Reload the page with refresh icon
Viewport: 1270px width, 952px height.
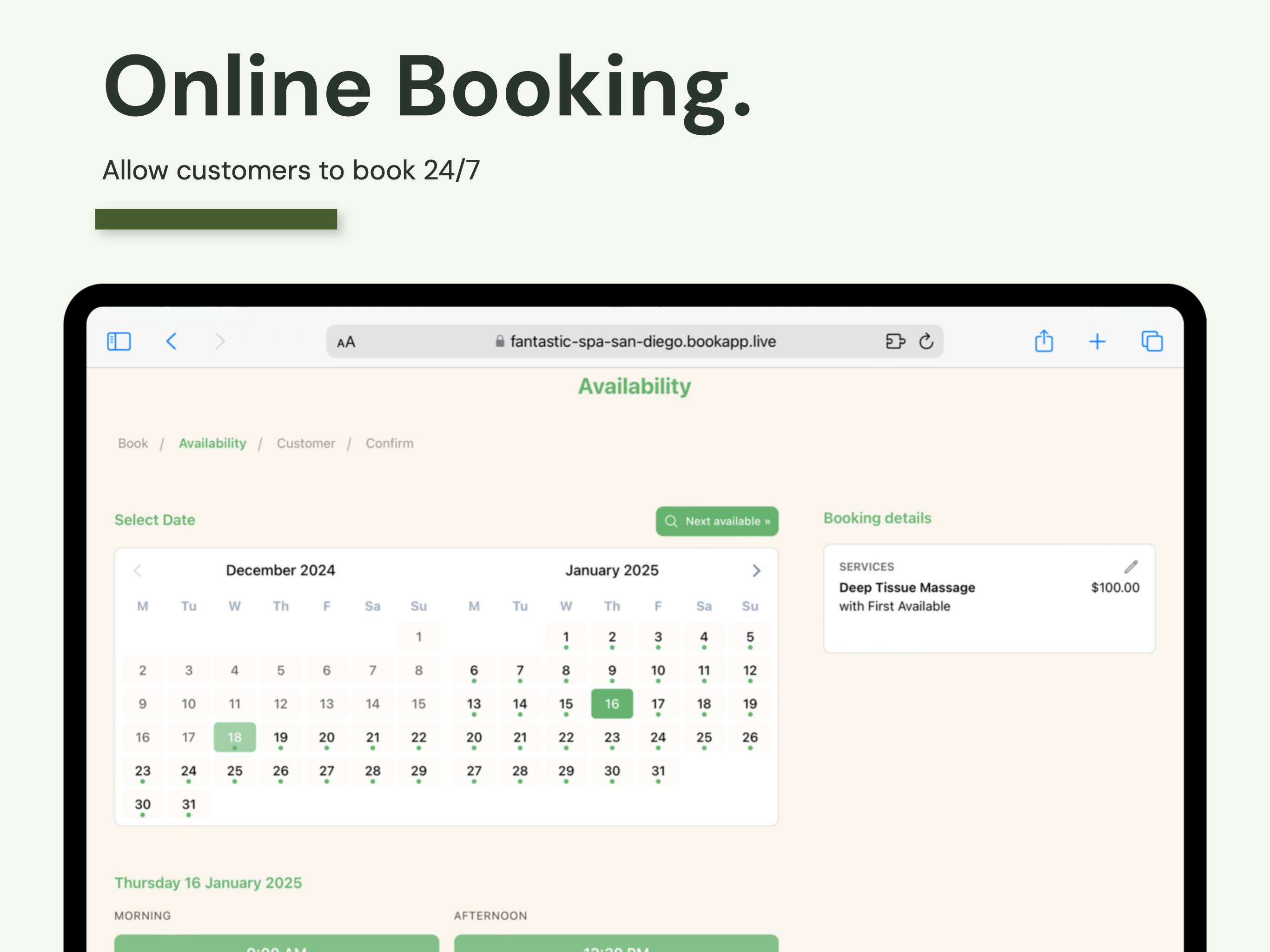(926, 342)
